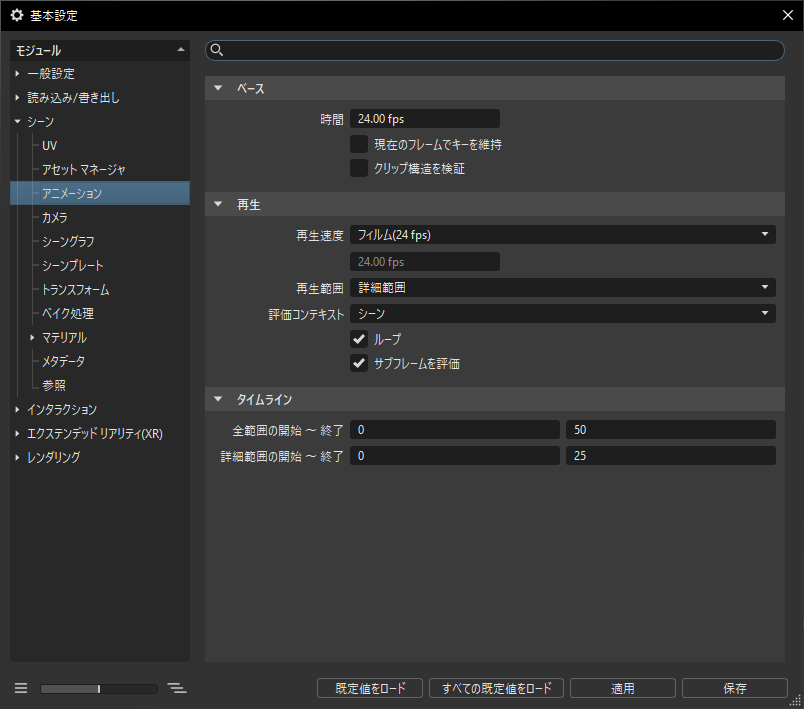Expand the レンダリング tree node

tap(17, 457)
